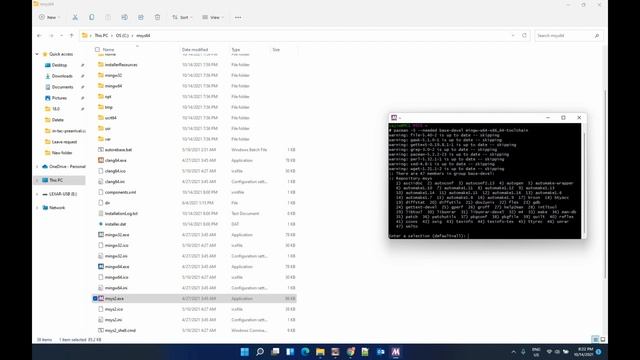Click the terminal window scrollbar
Image resolution: width=640 pixels, height=360 pixels.
[584, 181]
